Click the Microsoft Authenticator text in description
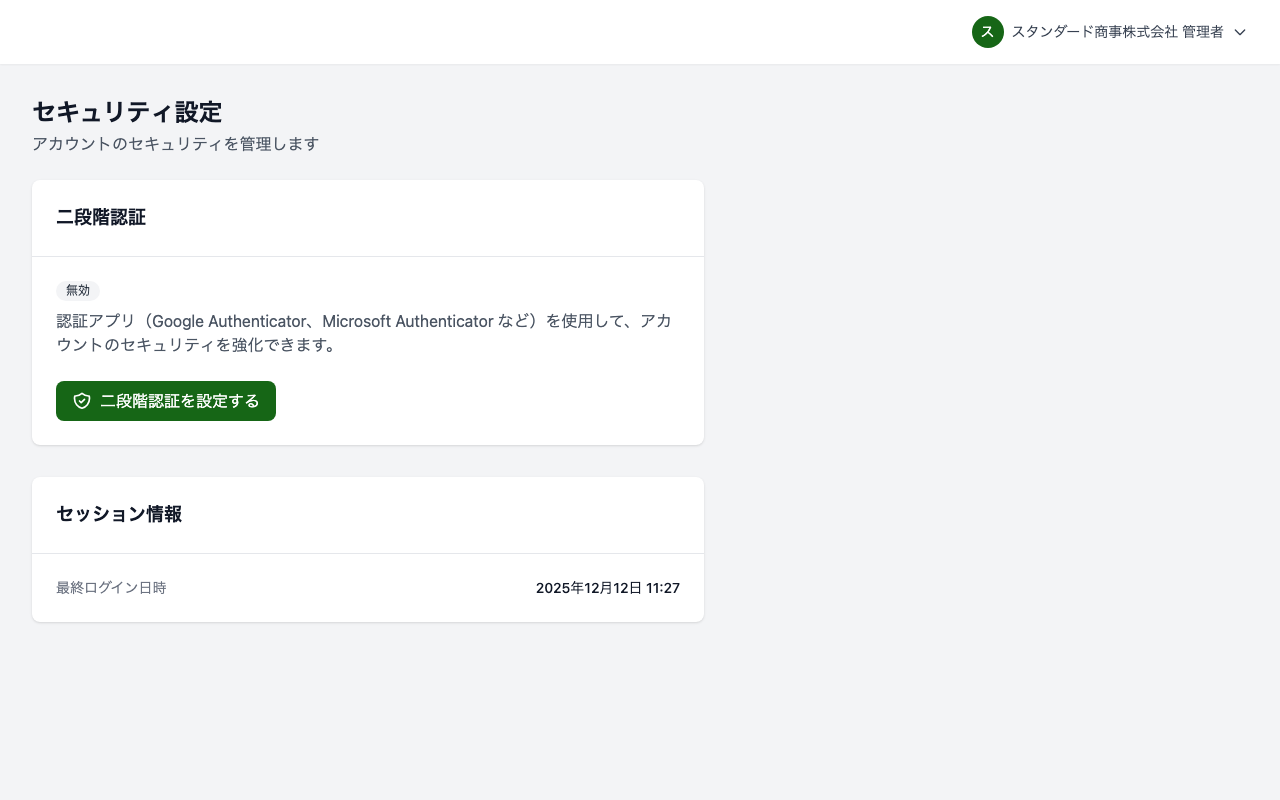 pyautogui.click(x=407, y=321)
